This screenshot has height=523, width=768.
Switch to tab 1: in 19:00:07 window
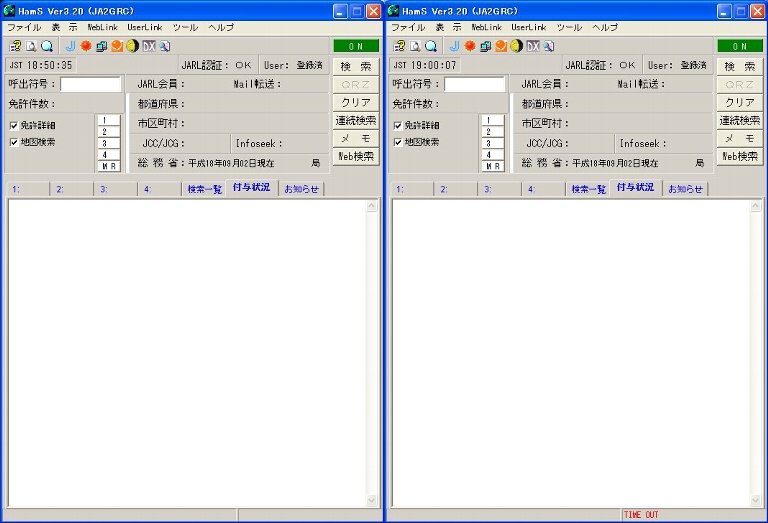click(x=412, y=189)
